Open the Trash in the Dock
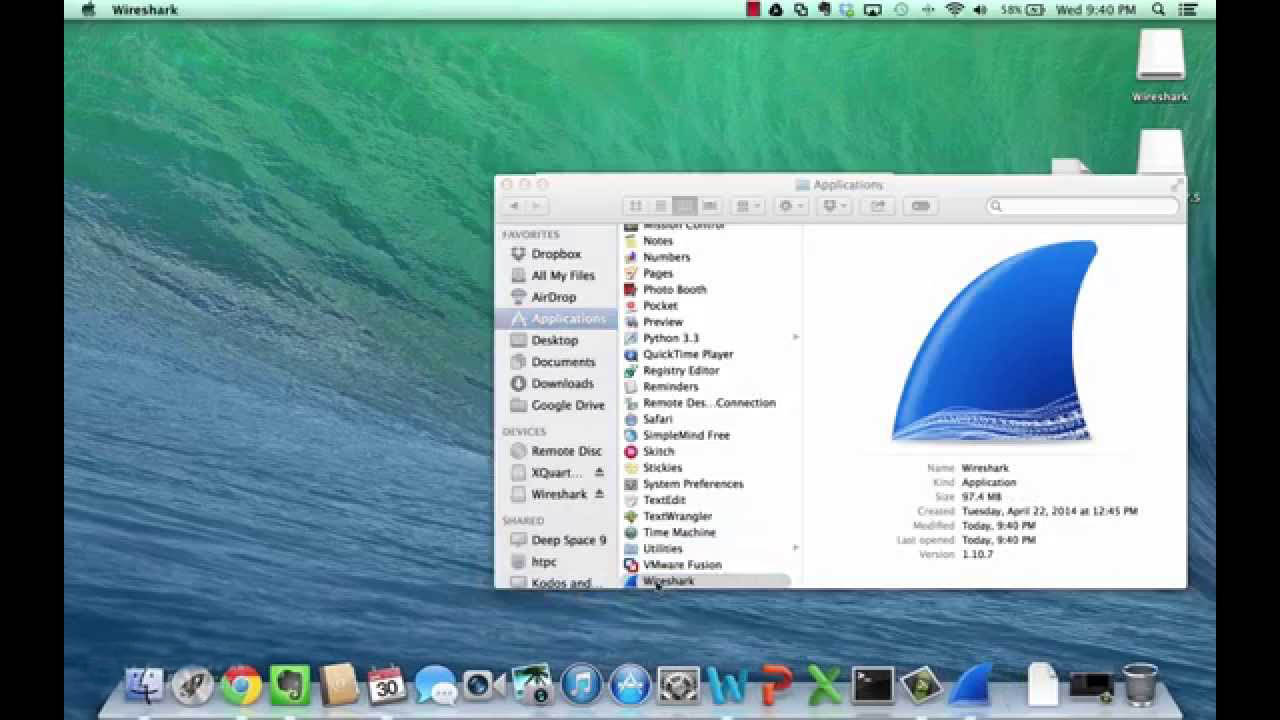Screen dimensions: 1280x720 point(1139,686)
